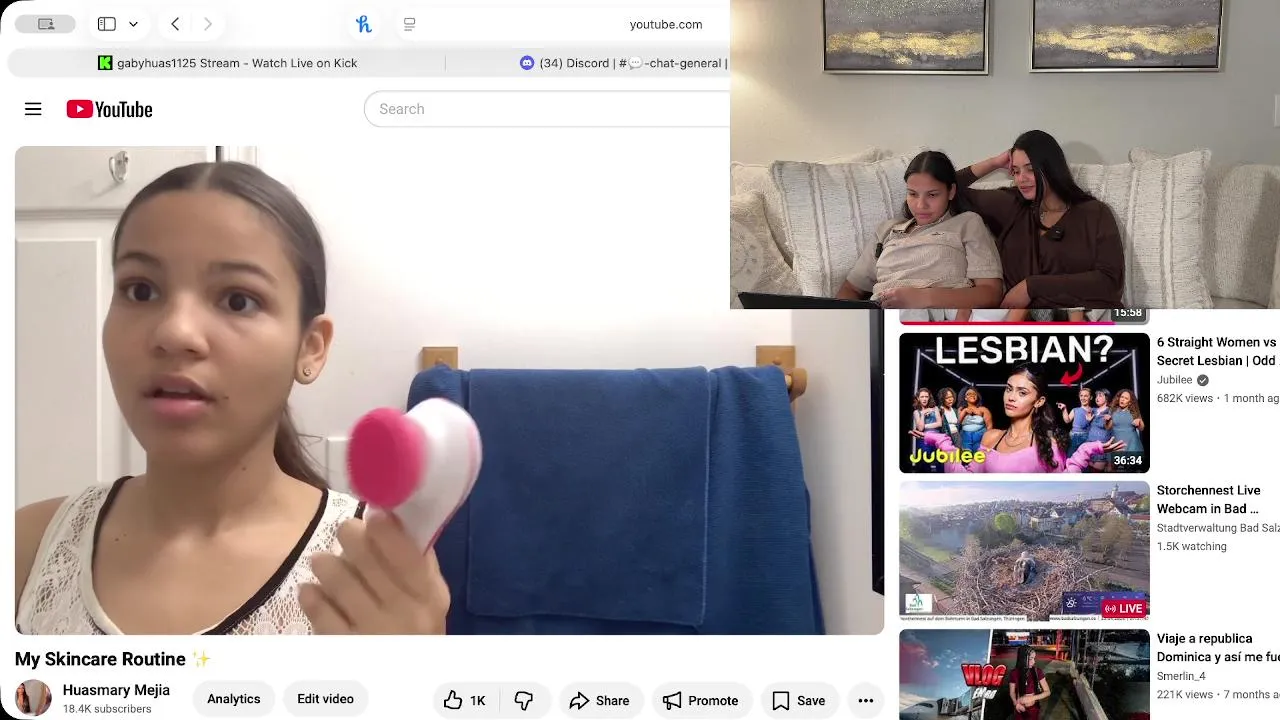Click the reader view icon beside address
Viewport: 1280px width, 720px height.
[409, 24]
